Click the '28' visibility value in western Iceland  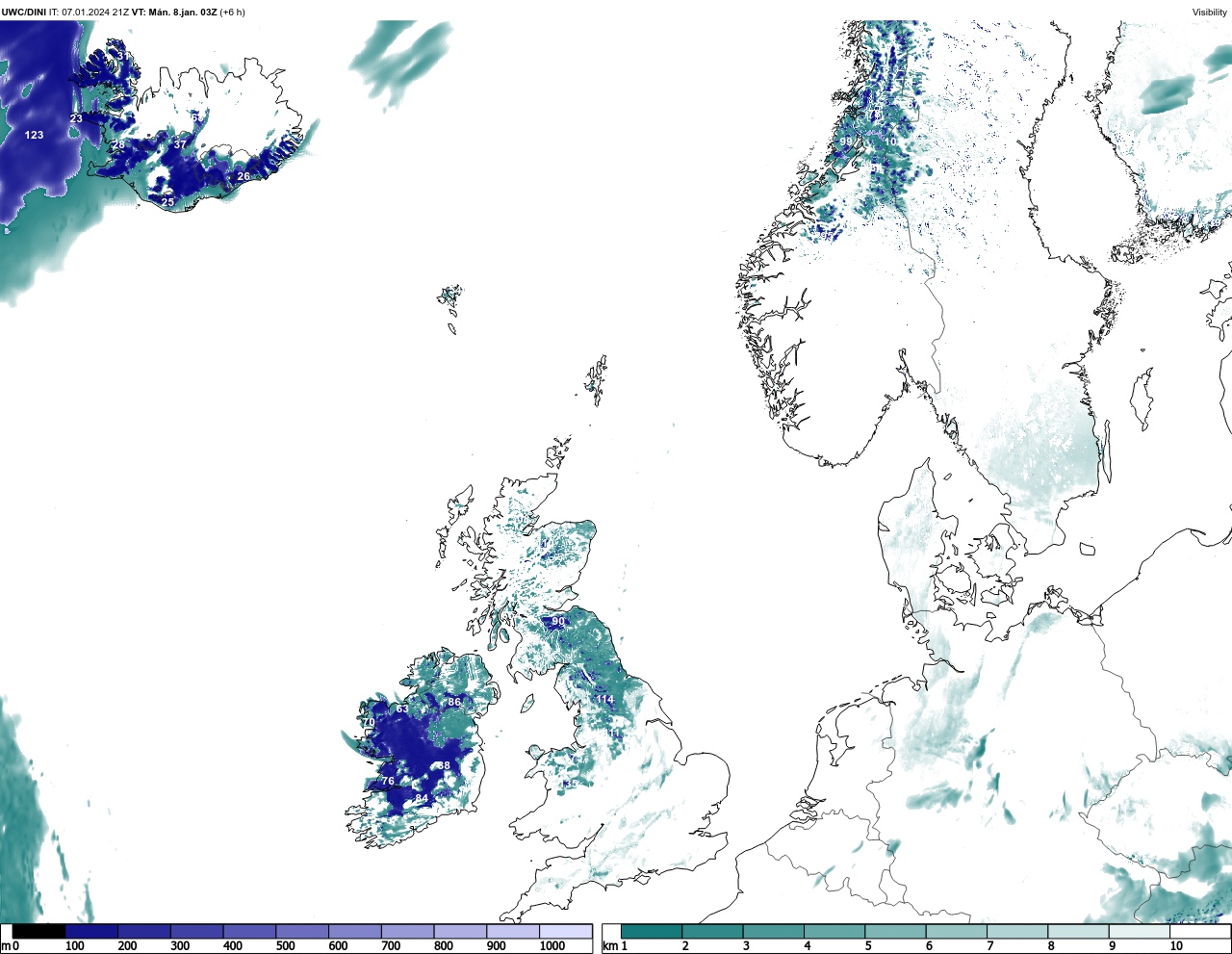coord(118,144)
